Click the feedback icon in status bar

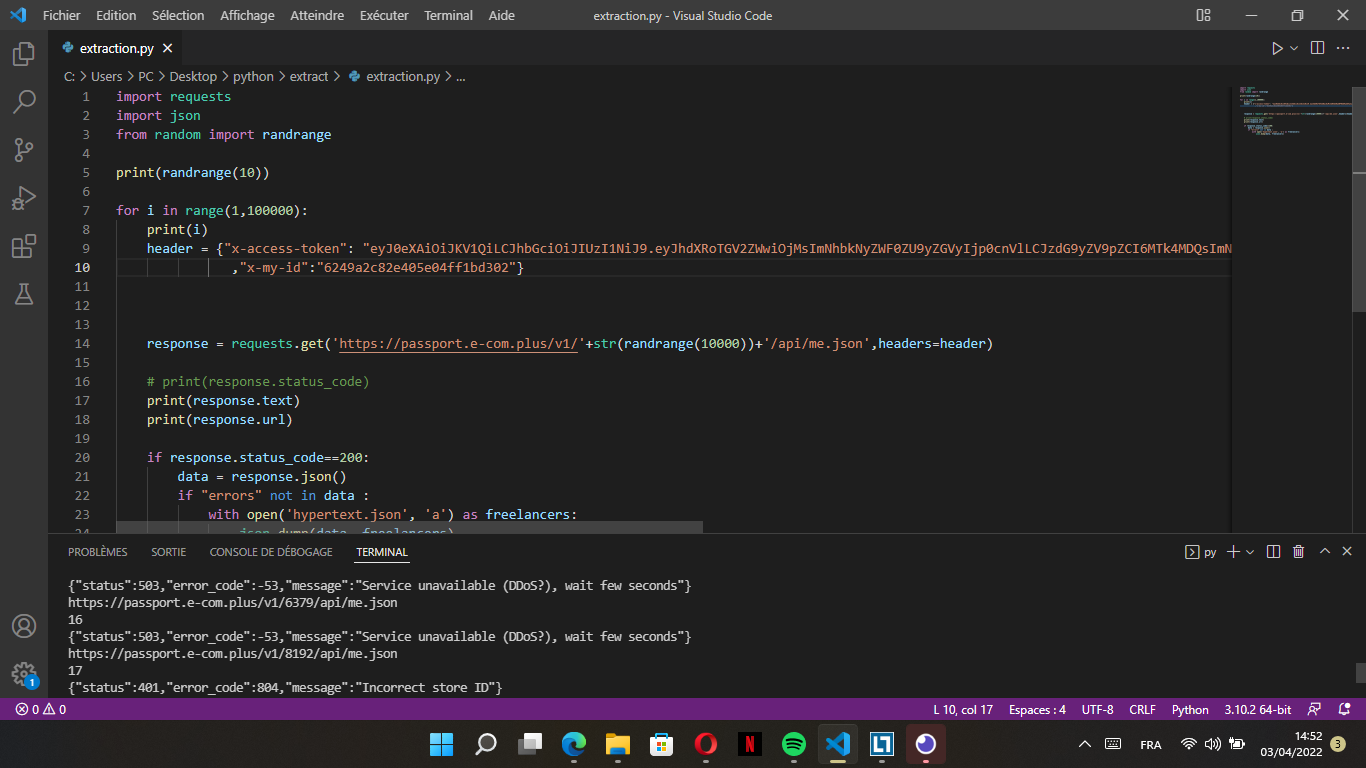point(1315,709)
